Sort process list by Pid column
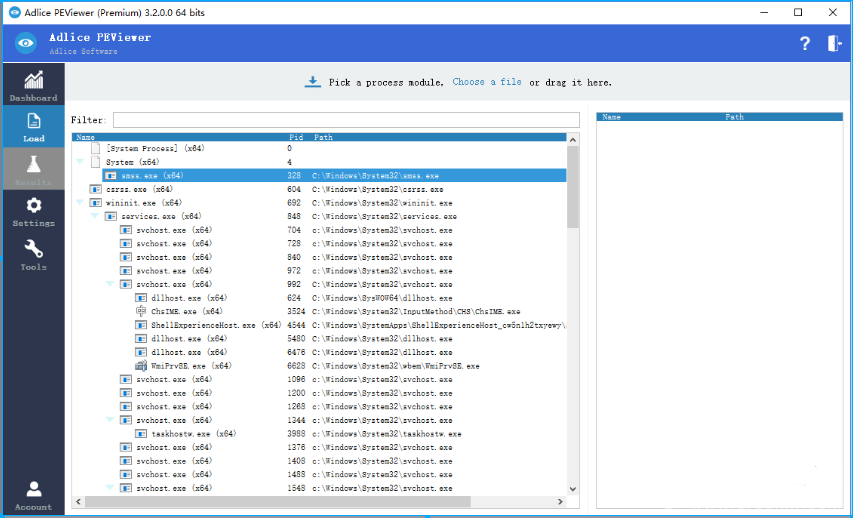853x518 pixels. point(296,137)
